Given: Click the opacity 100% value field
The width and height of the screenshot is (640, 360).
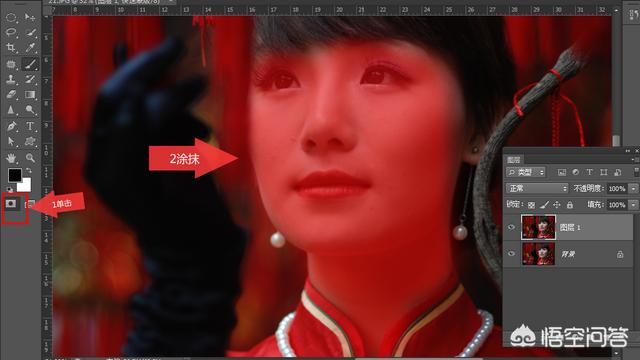Looking at the screenshot, I should [x=617, y=189].
